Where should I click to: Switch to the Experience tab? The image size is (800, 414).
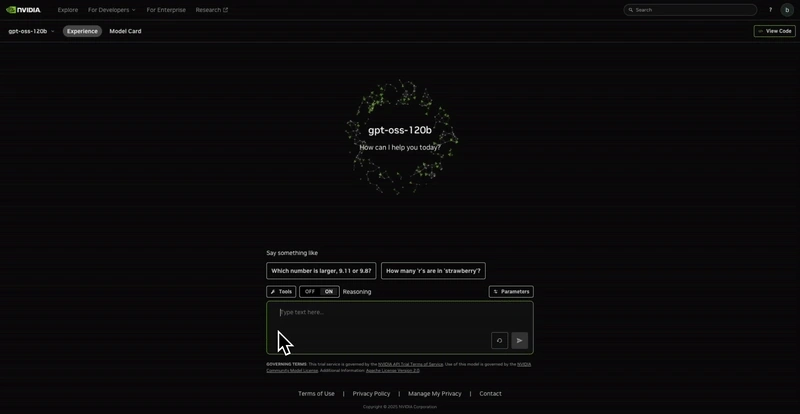click(x=82, y=31)
